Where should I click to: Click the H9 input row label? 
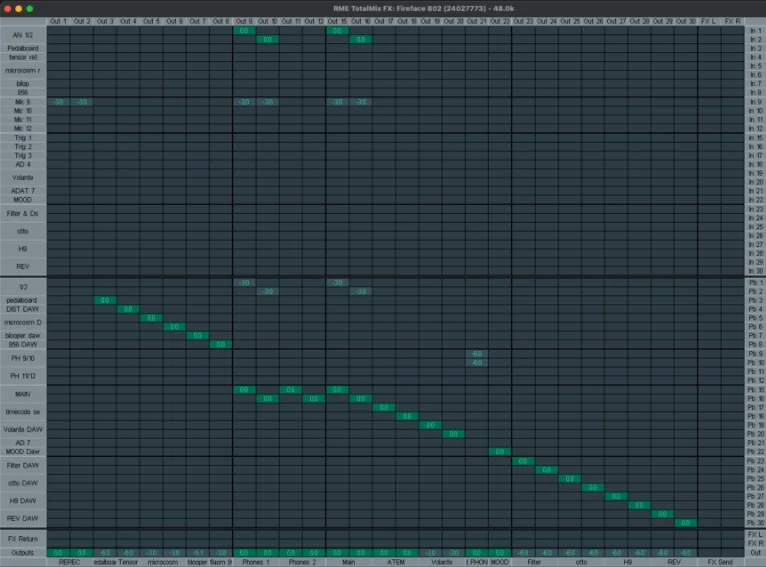tap(23, 249)
